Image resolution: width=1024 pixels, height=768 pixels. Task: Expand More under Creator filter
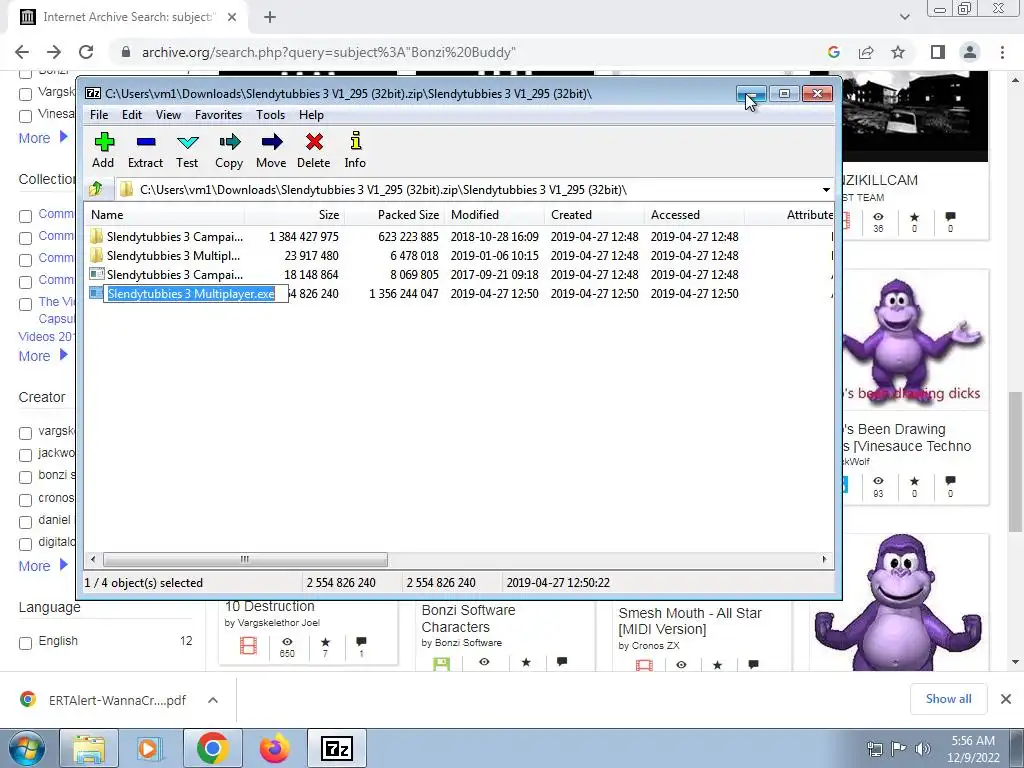(43, 566)
